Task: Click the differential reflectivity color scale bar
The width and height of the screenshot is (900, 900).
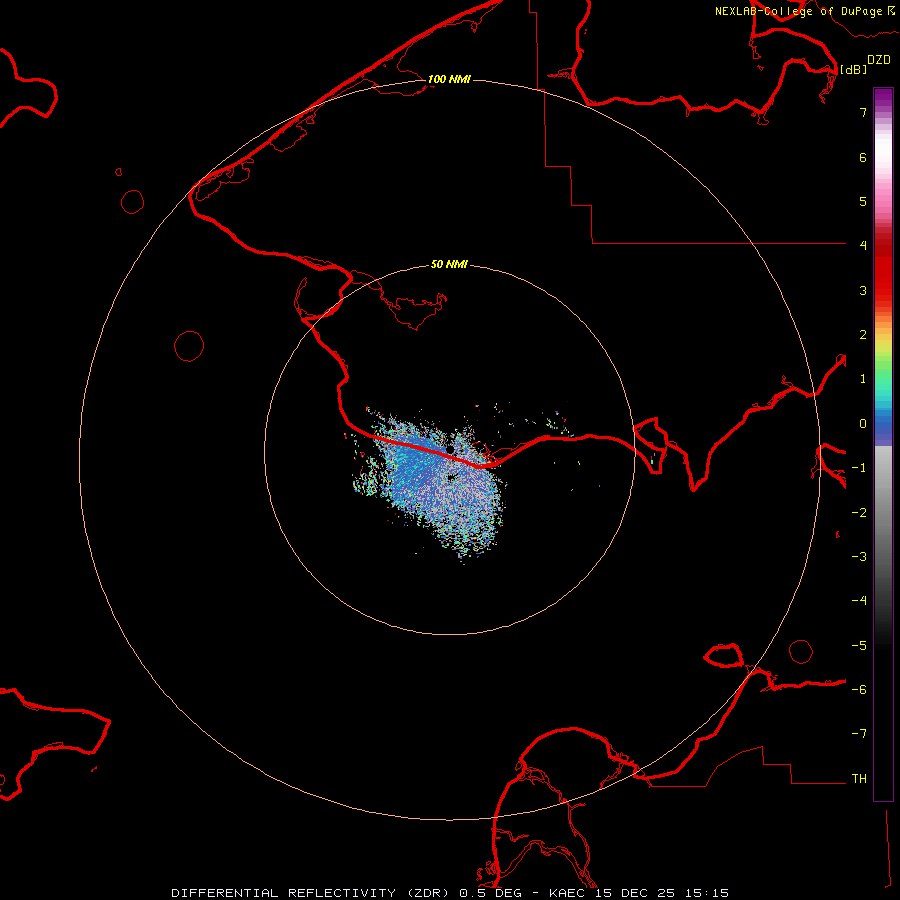Action: coord(883,444)
